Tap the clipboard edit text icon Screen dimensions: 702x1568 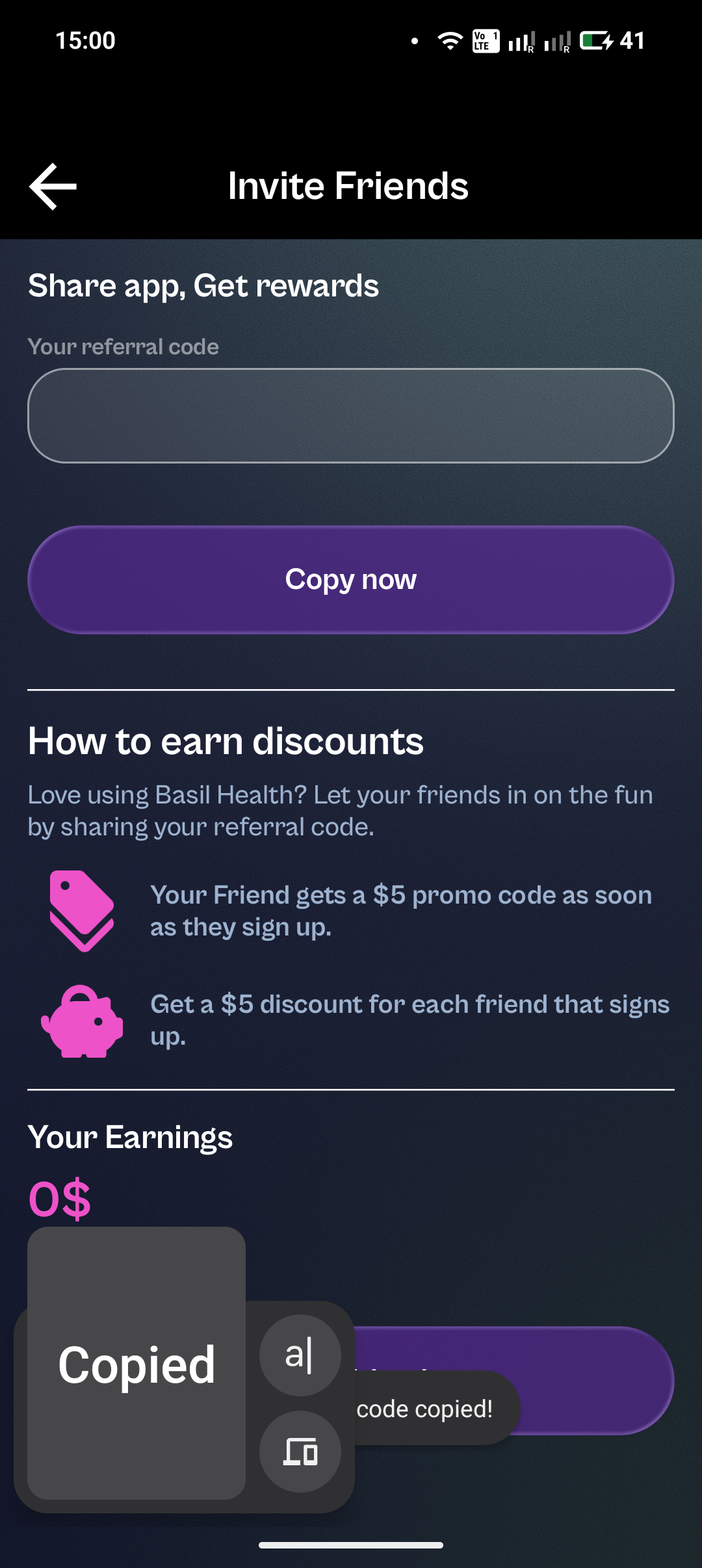coord(300,1355)
